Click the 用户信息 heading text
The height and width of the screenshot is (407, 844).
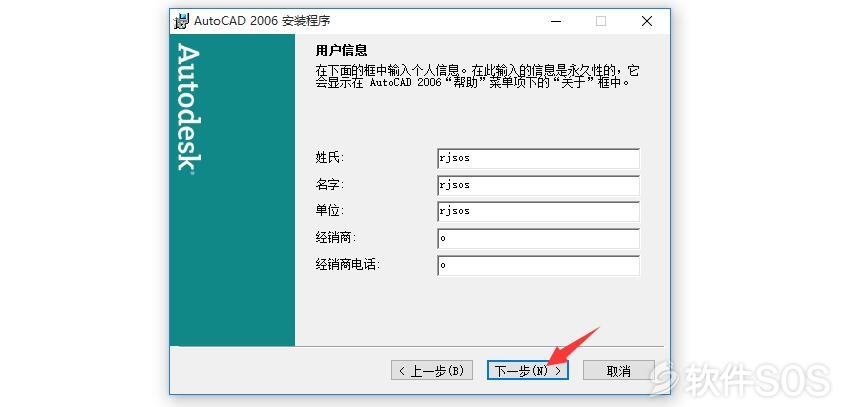[x=341, y=51]
